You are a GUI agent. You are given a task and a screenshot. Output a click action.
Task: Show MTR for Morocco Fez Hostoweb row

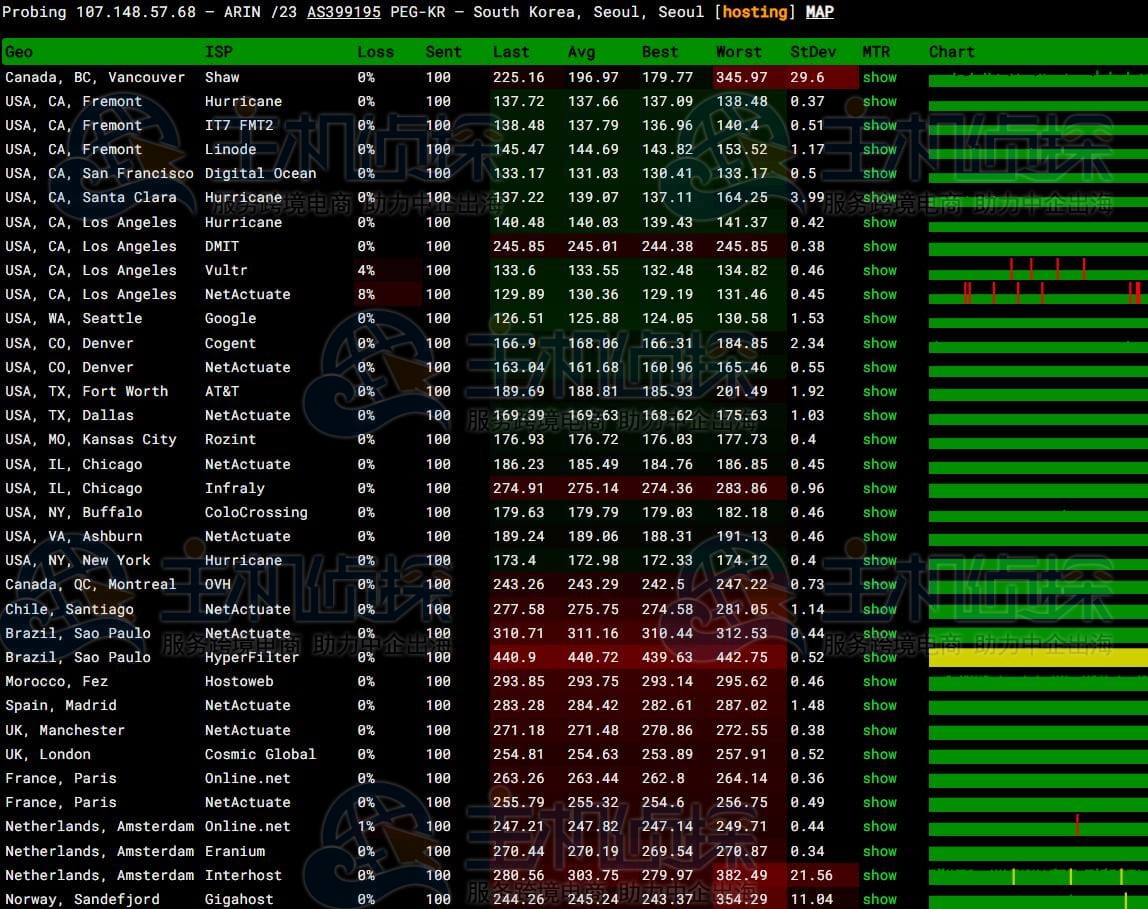click(879, 681)
